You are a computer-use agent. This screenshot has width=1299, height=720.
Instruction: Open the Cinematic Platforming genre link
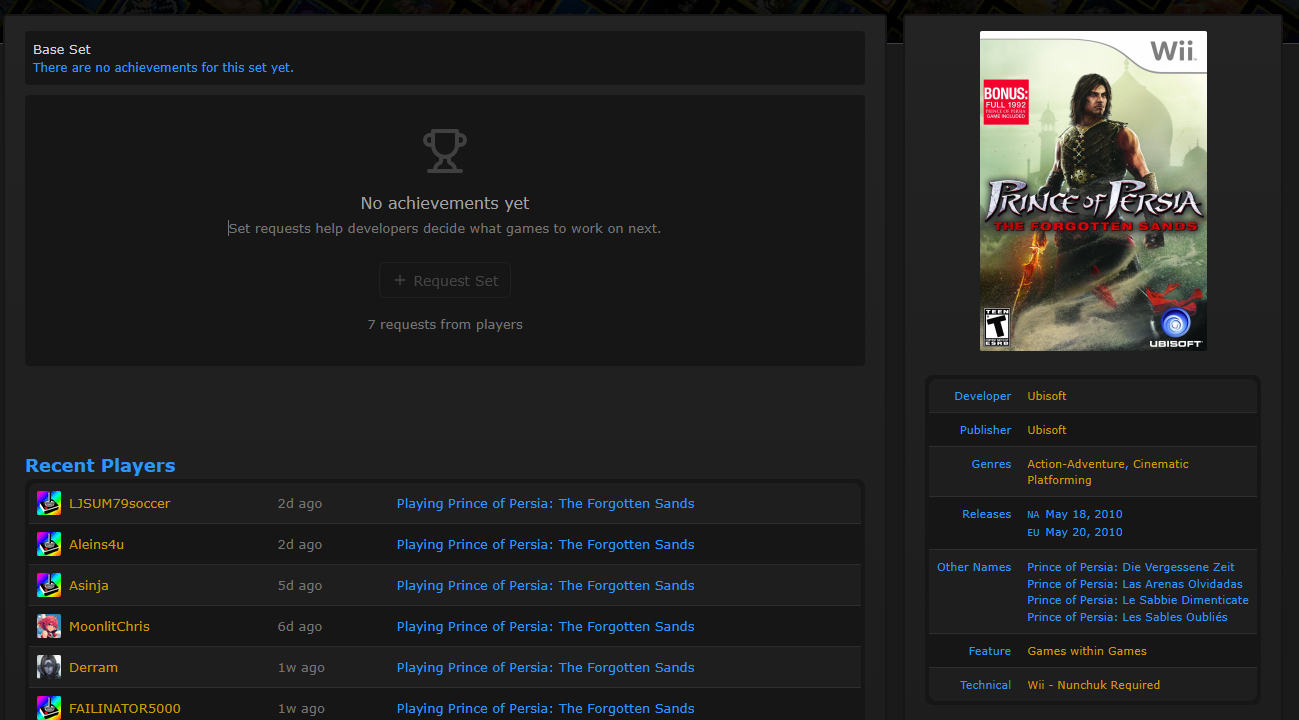pos(1108,472)
